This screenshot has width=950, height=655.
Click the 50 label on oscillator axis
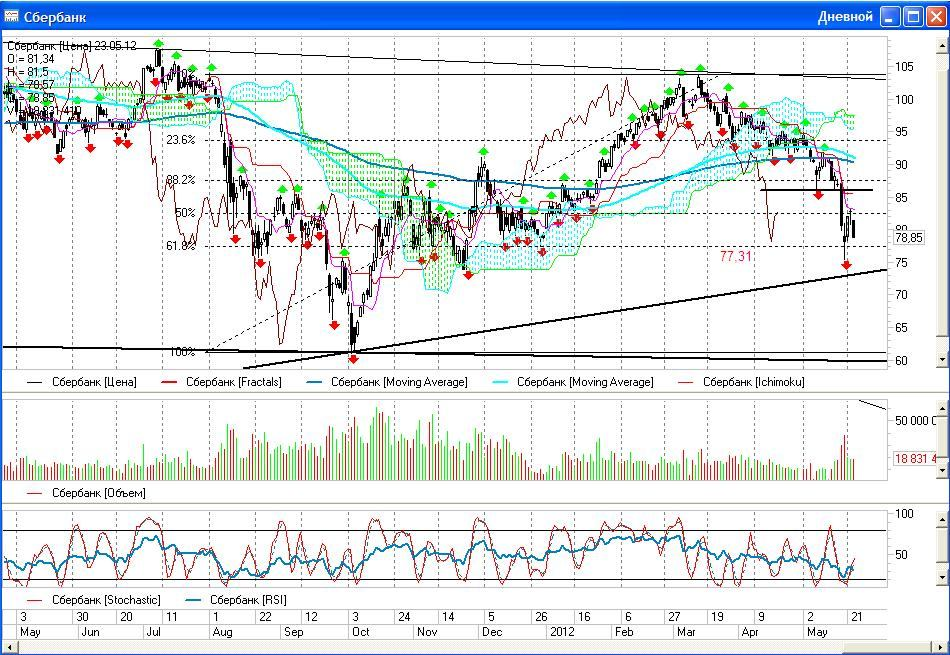coord(902,554)
